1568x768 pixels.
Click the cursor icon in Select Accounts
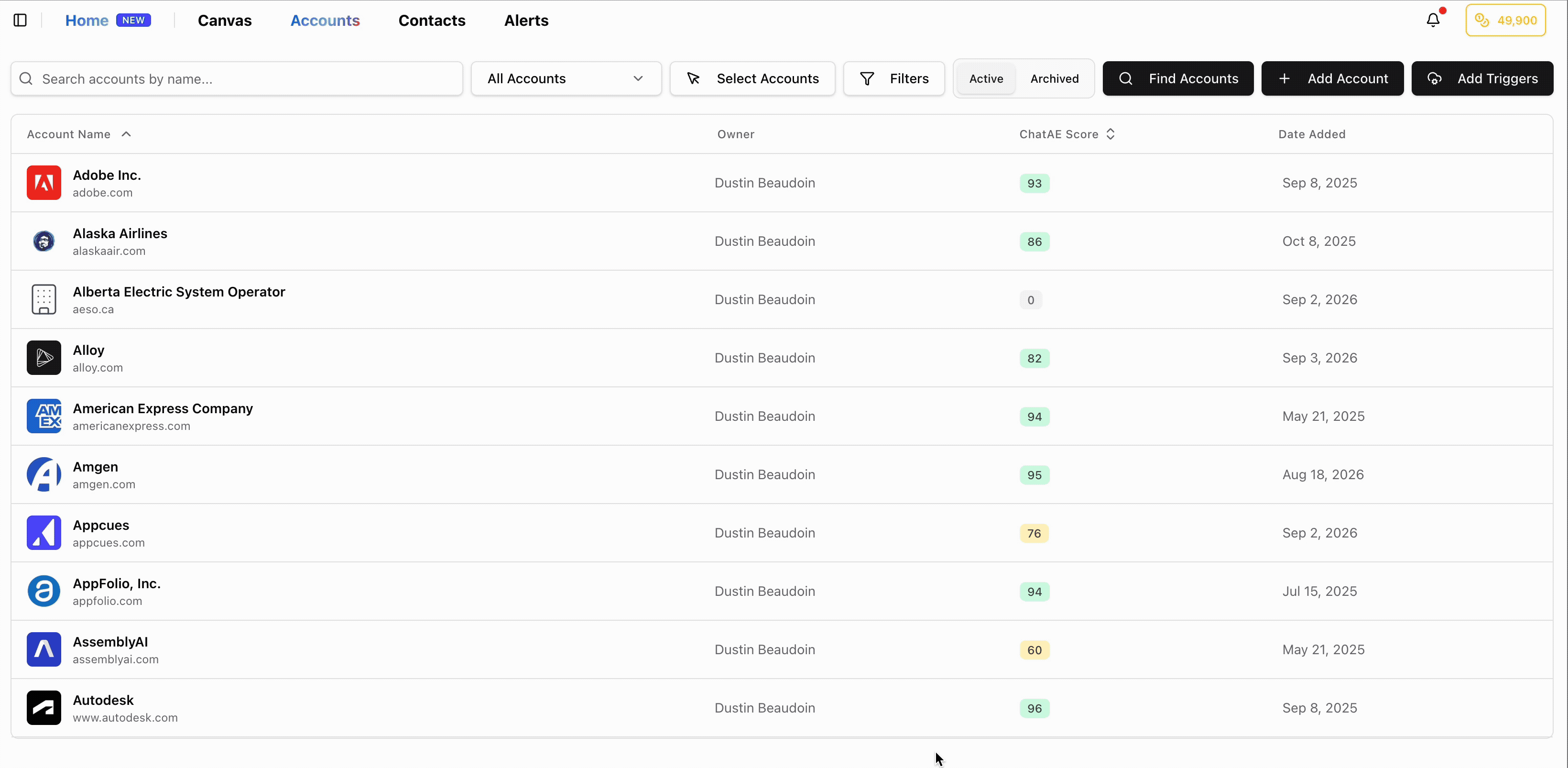(693, 78)
